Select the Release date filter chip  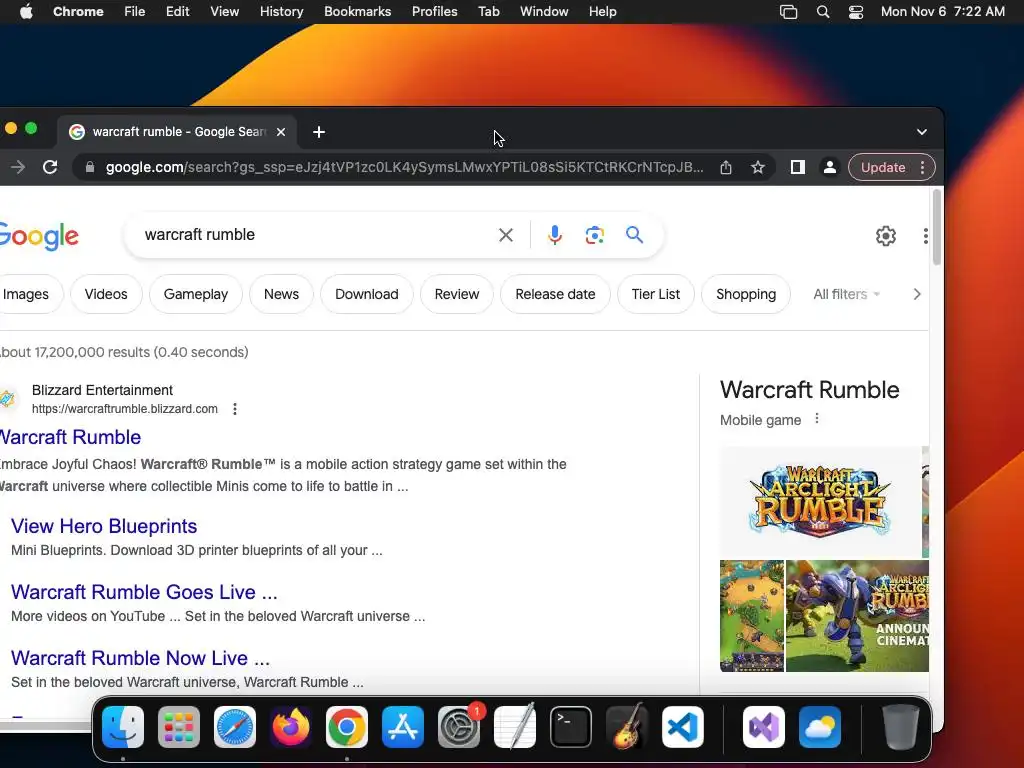(555, 295)
